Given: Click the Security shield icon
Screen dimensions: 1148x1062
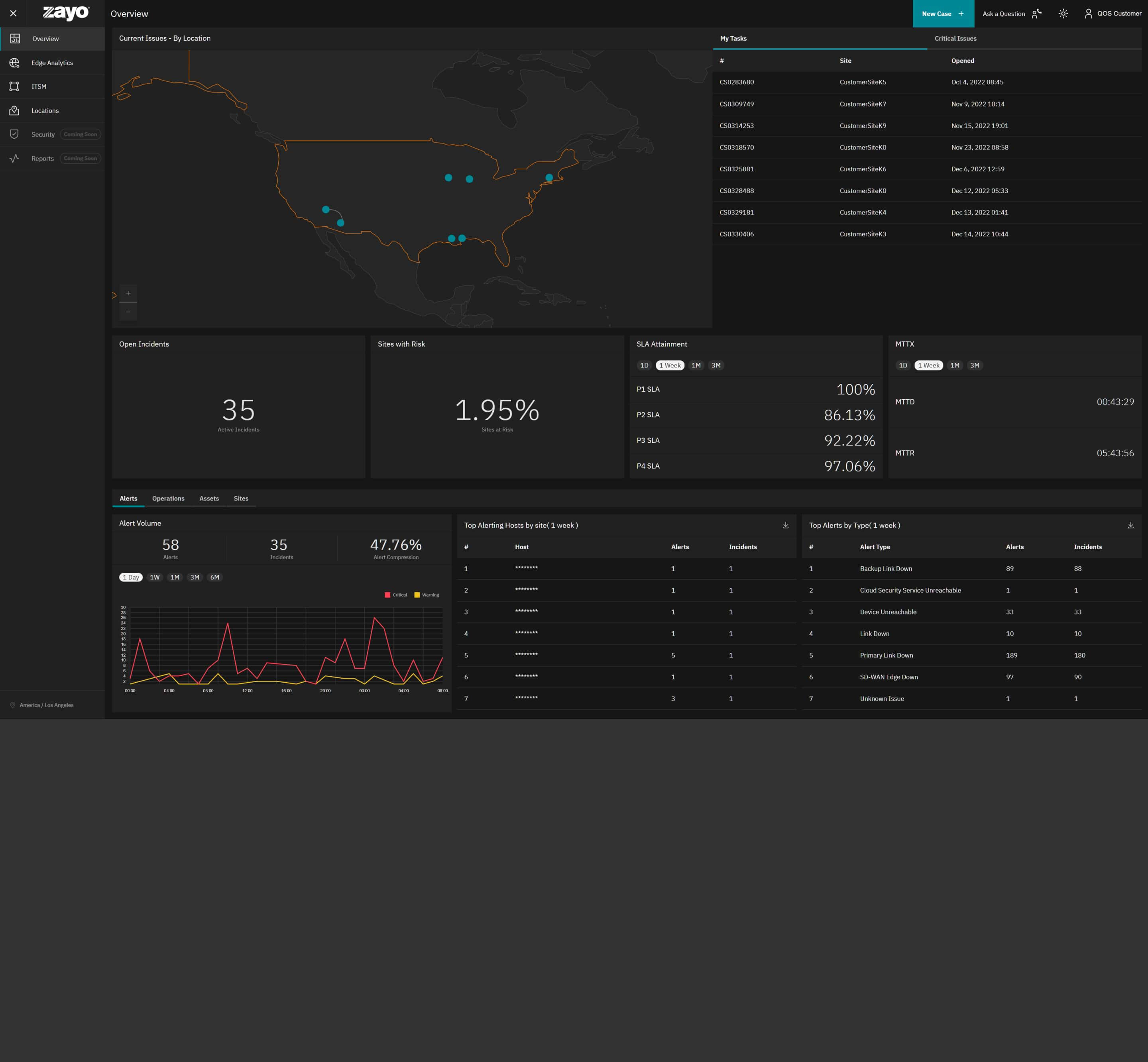Looking at the screenshot, I should [14, 134].
